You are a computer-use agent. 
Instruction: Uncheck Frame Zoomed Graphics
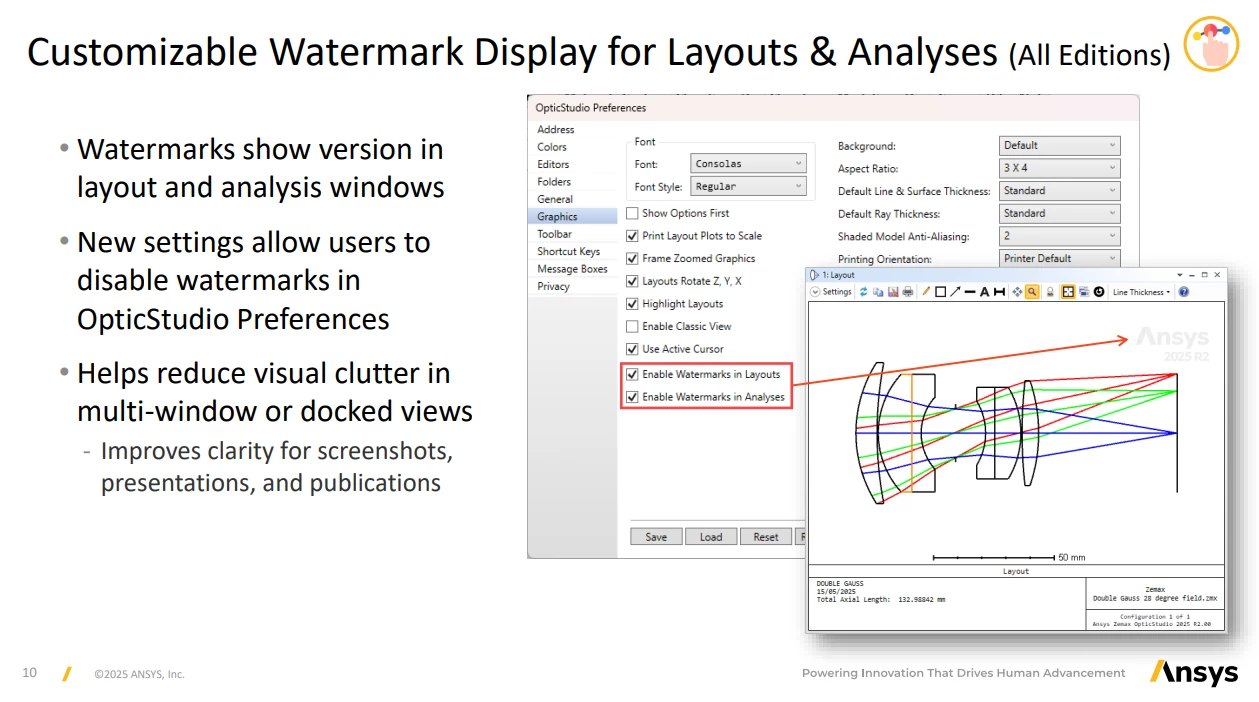point(632,259)
